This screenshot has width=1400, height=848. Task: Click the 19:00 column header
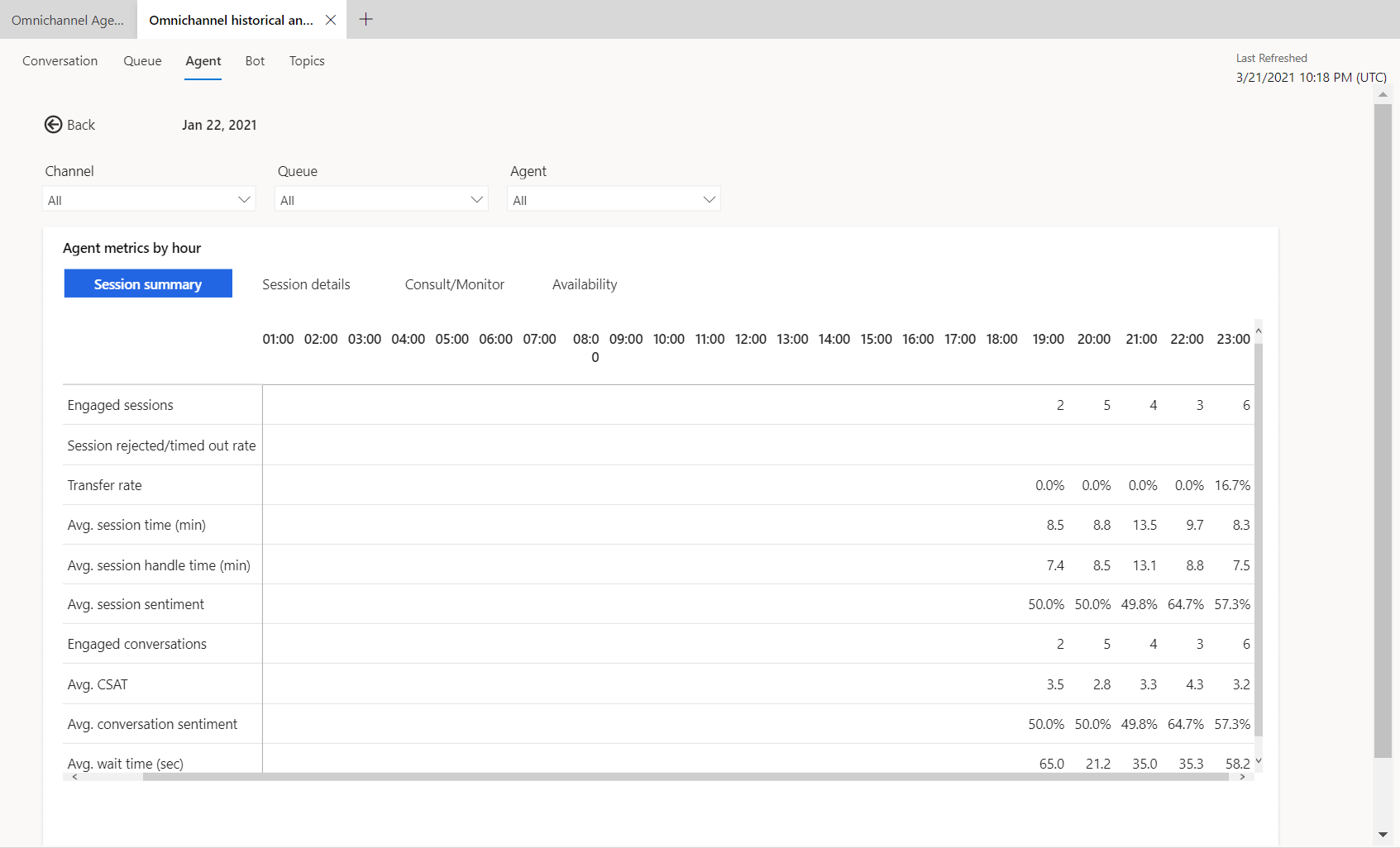tap(1048, 339)
